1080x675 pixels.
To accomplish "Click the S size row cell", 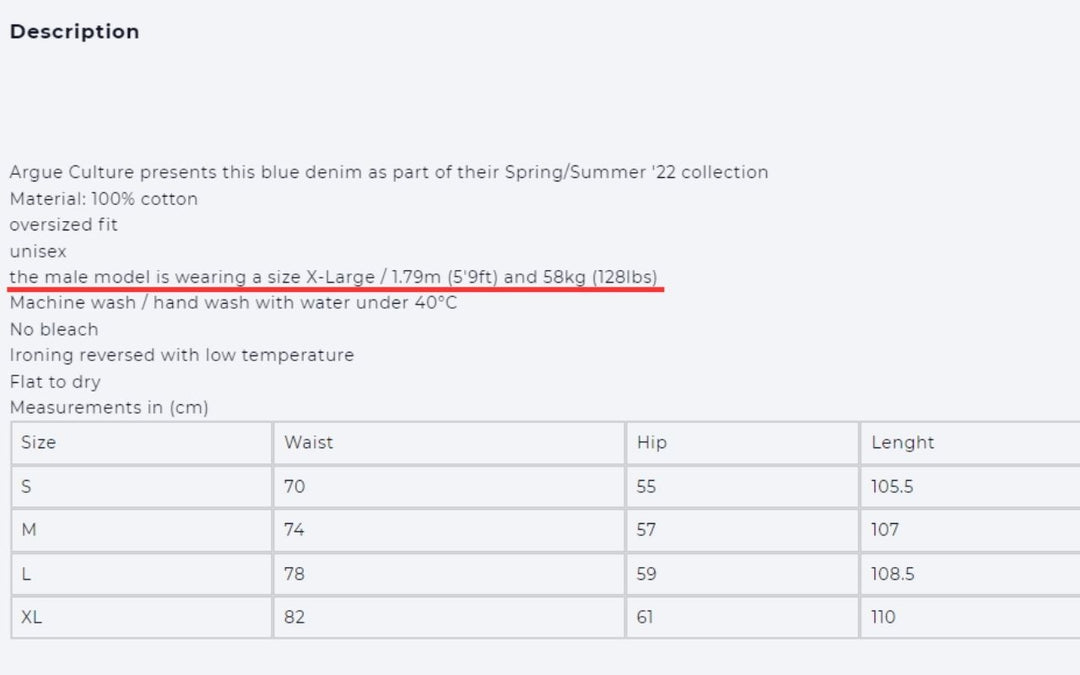I will [141, 487].
